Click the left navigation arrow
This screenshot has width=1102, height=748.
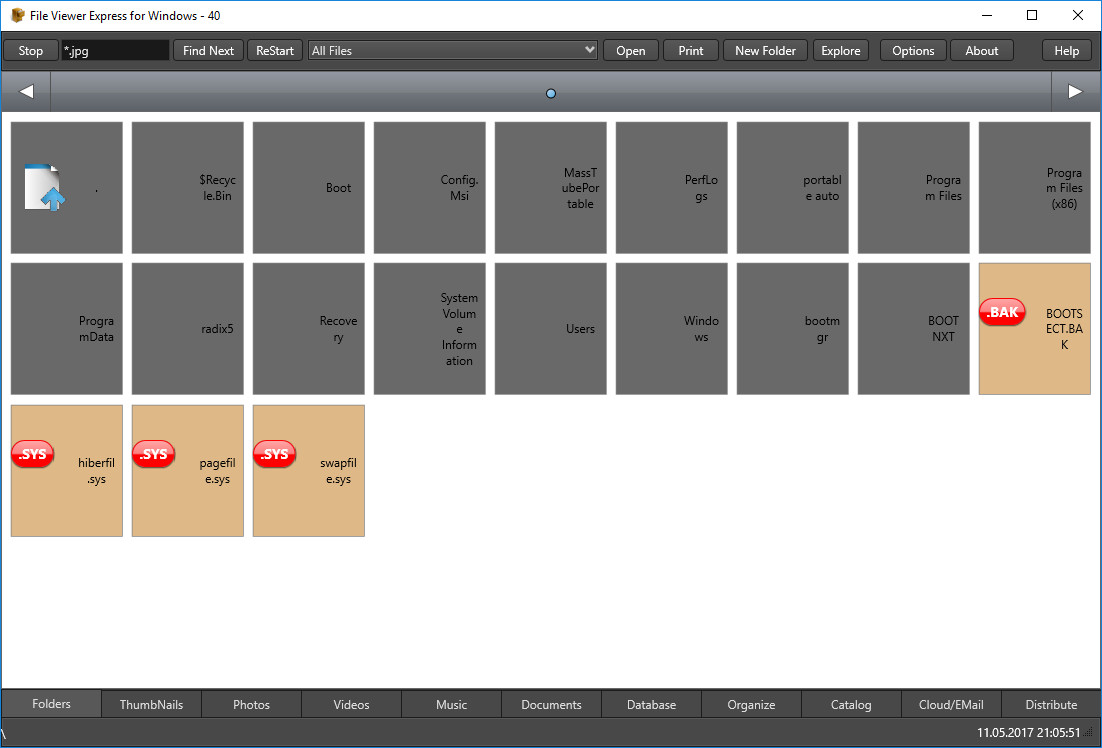click(26, 92)
